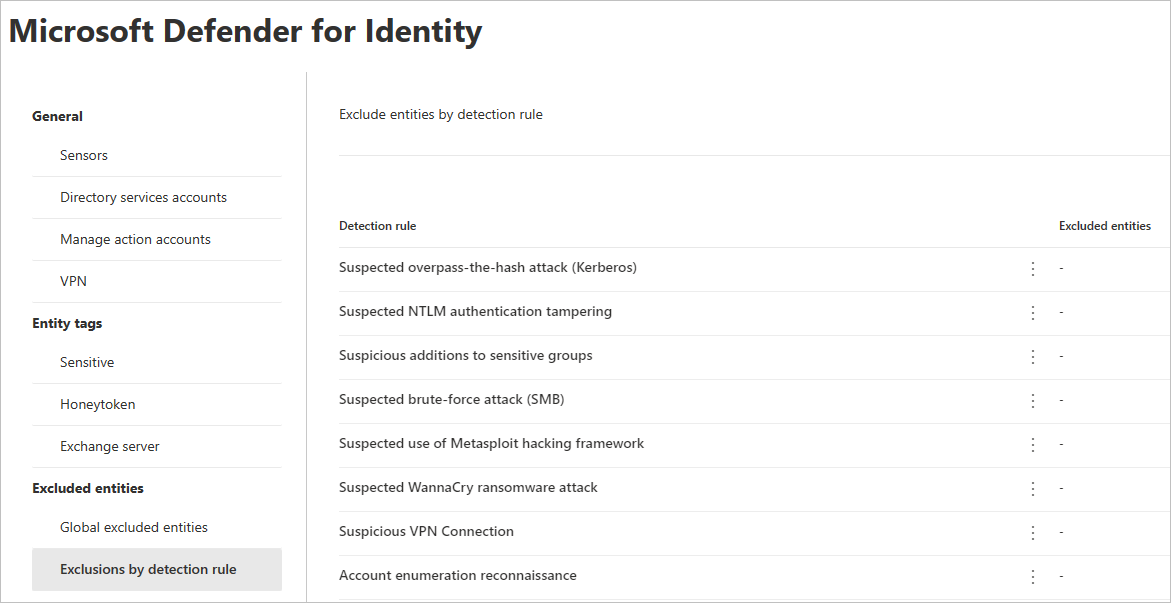View Exchange server tagged entities
This screenshot has width=1171, height=603.
click(x=110, y=446)
